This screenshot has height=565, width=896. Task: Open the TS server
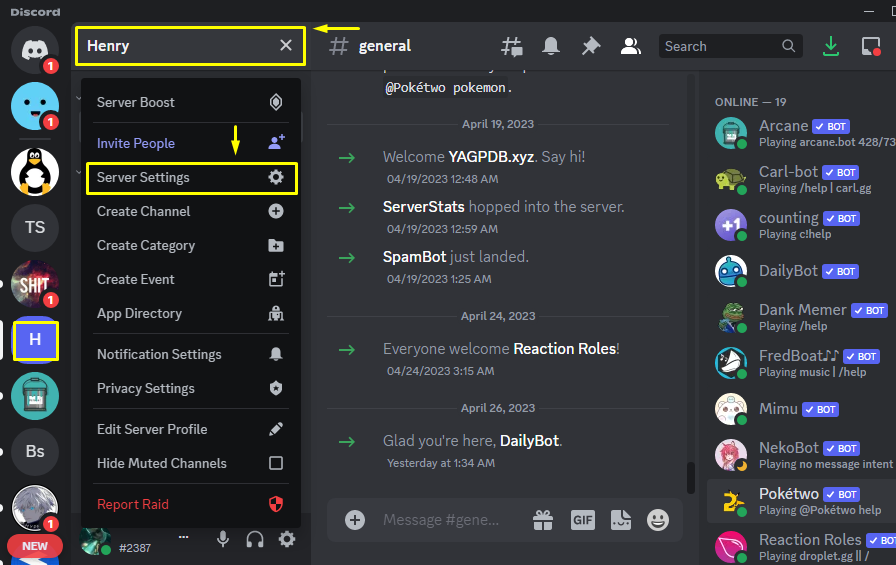coord(35,227)
